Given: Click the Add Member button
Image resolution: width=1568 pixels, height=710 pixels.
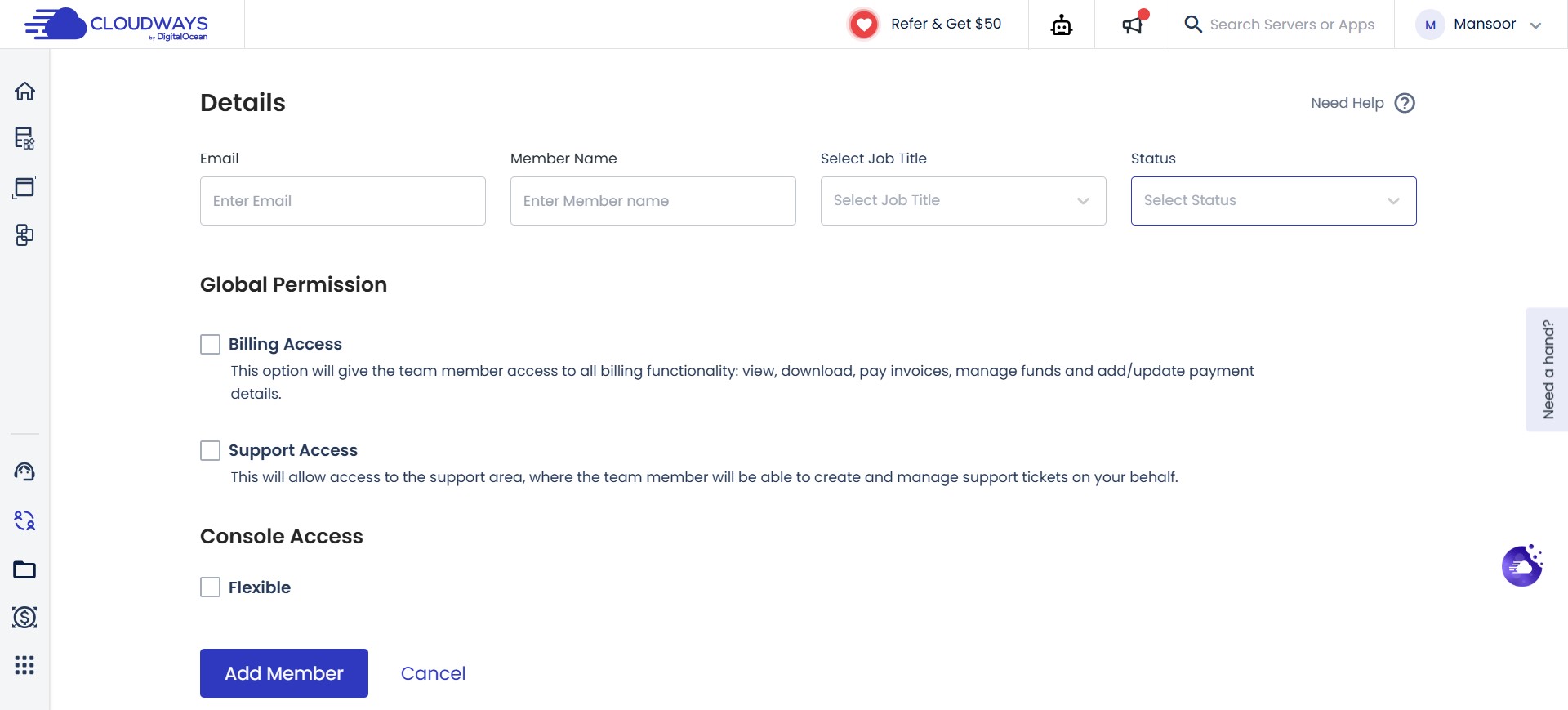Looking at the screenshot, I should pyautogui.click(x=284, y=673).
